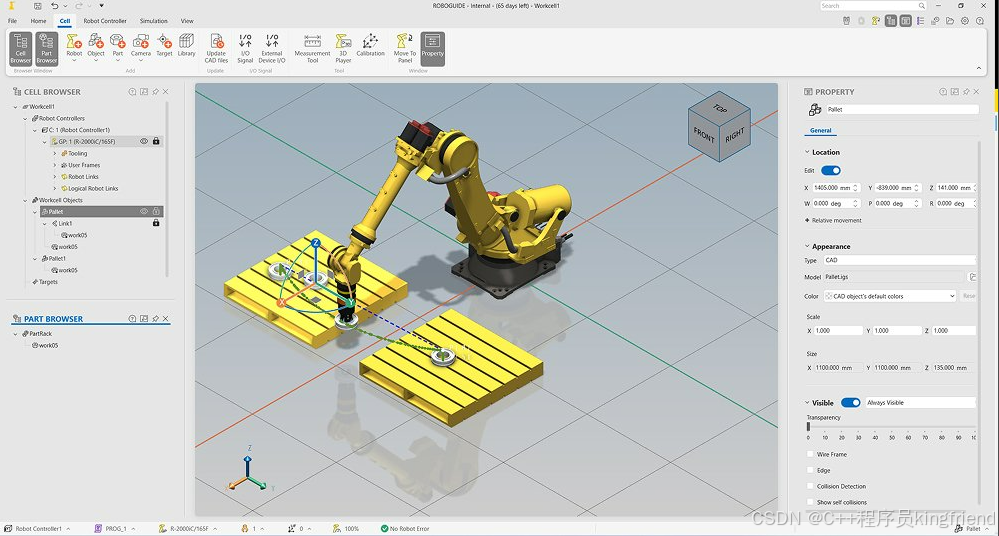
Task: Open the Calibration tool
Action: pos(370,47)
